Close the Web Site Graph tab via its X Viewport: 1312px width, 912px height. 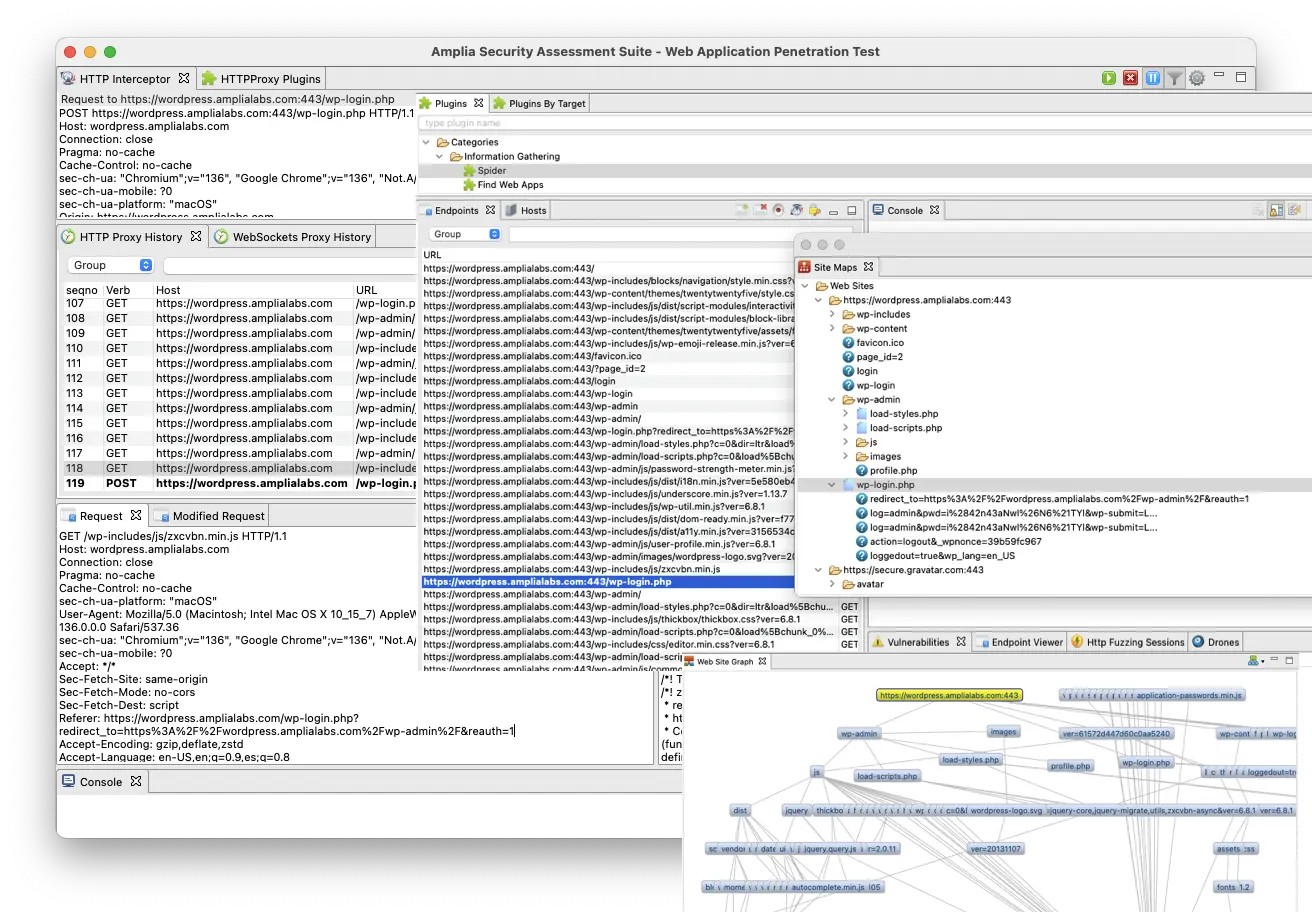[x=762, y=661]
